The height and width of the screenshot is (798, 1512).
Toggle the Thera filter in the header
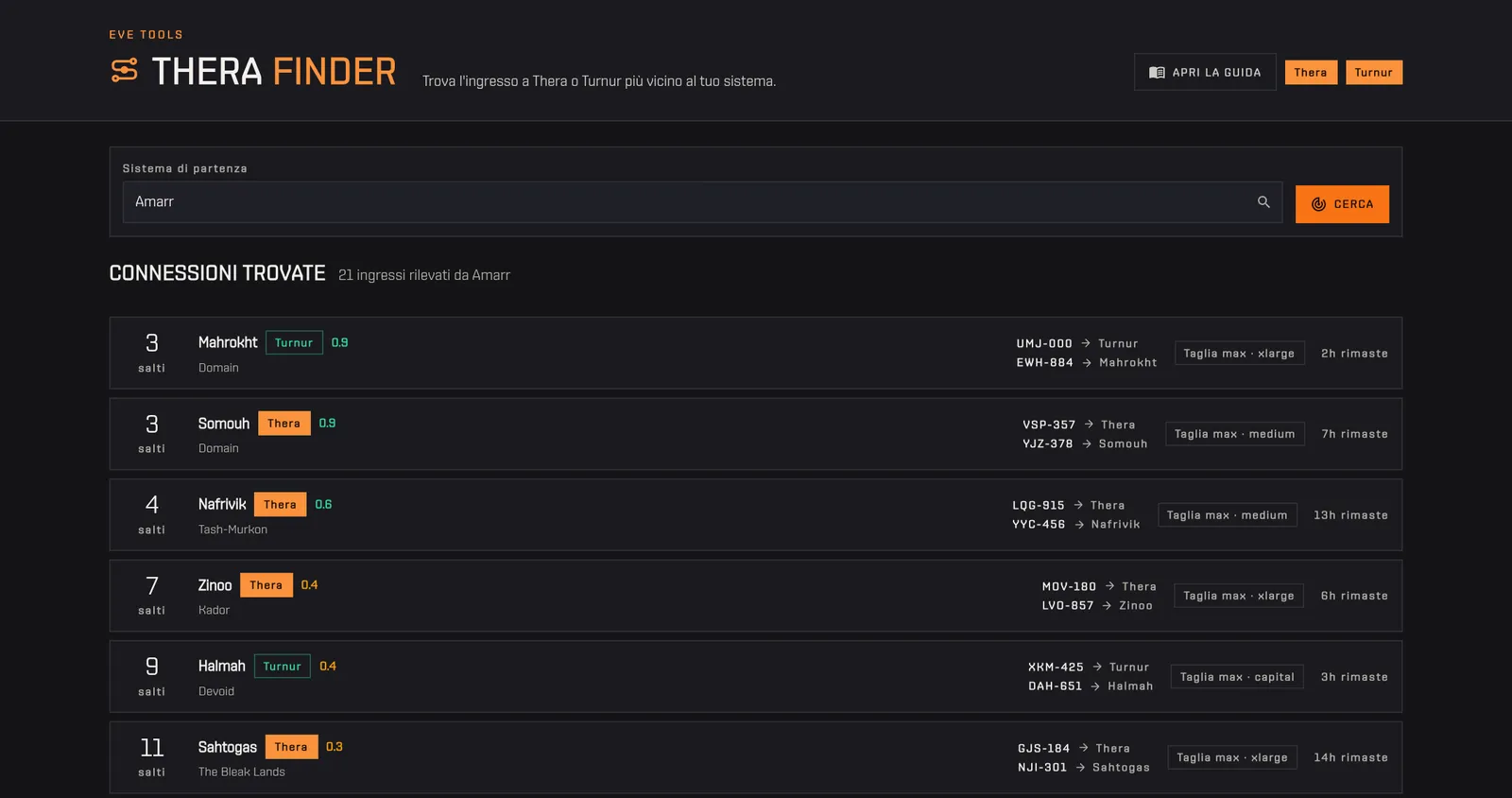pos(1311,73)
